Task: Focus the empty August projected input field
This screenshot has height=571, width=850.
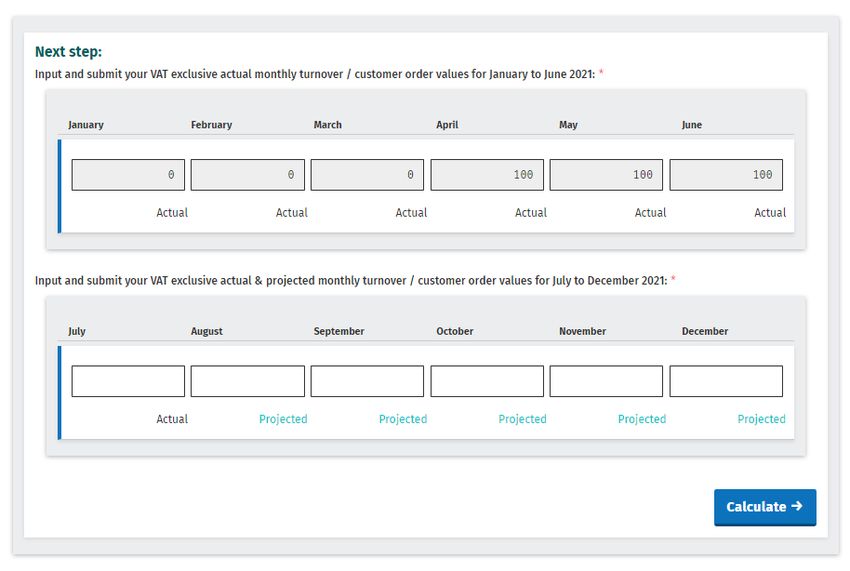Action: (248, 381)
